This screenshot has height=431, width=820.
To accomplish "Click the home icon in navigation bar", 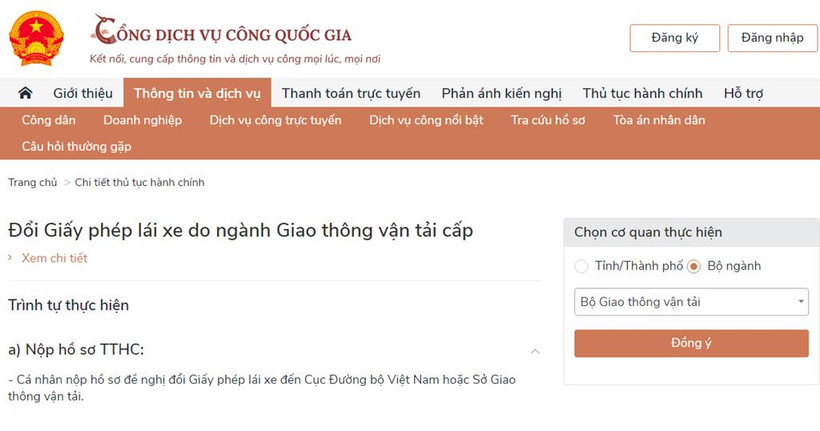I will coord(25,93).
